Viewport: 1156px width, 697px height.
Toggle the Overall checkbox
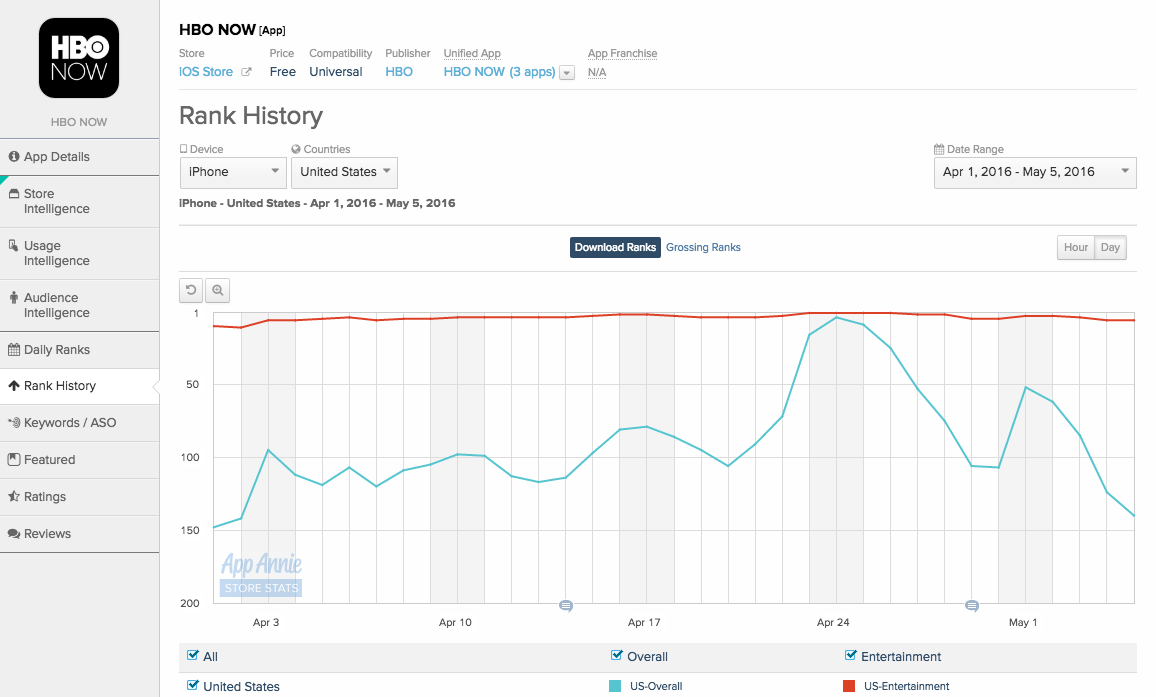tap(616, 655)
